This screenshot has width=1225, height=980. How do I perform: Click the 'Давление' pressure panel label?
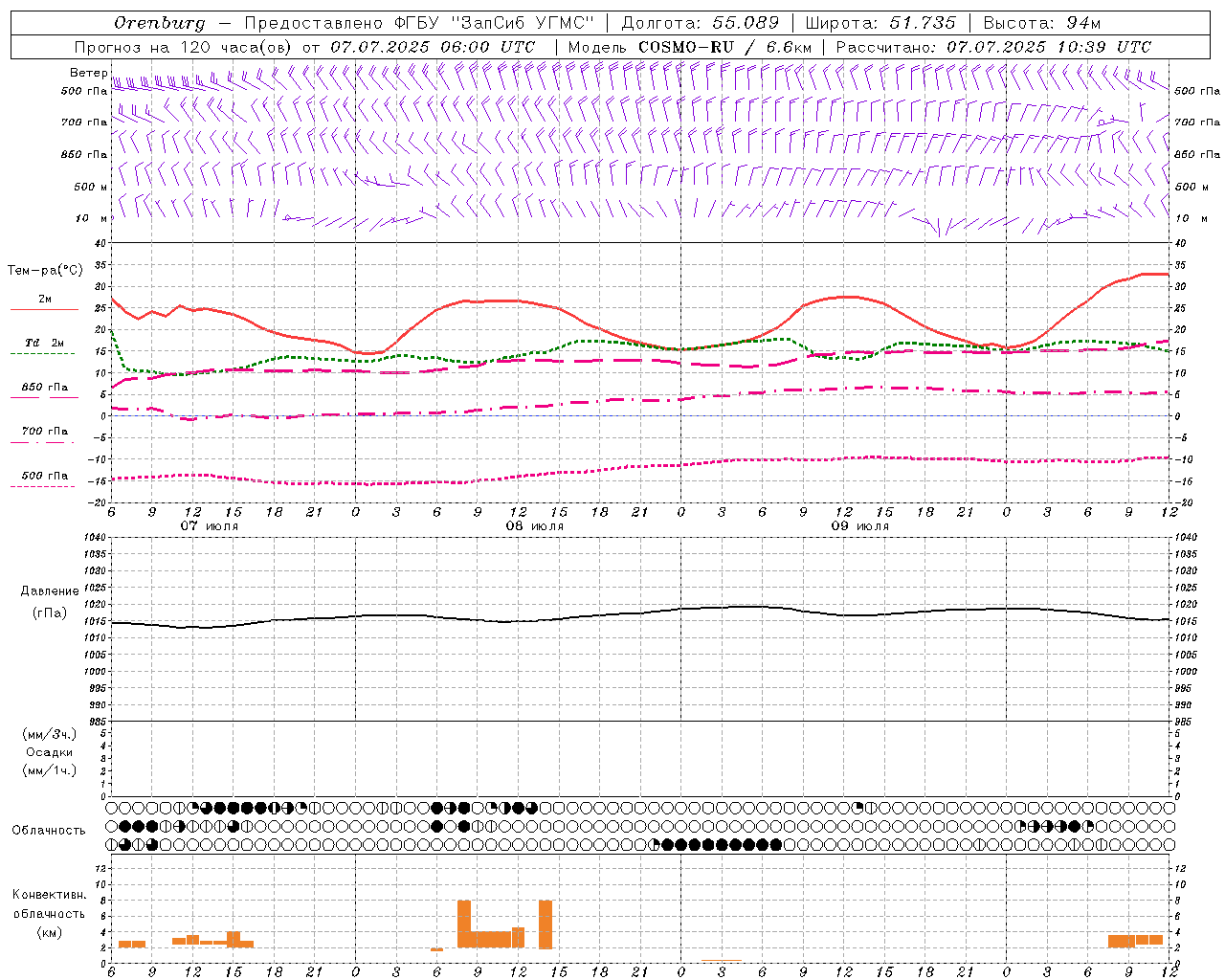tap(50, 591)
